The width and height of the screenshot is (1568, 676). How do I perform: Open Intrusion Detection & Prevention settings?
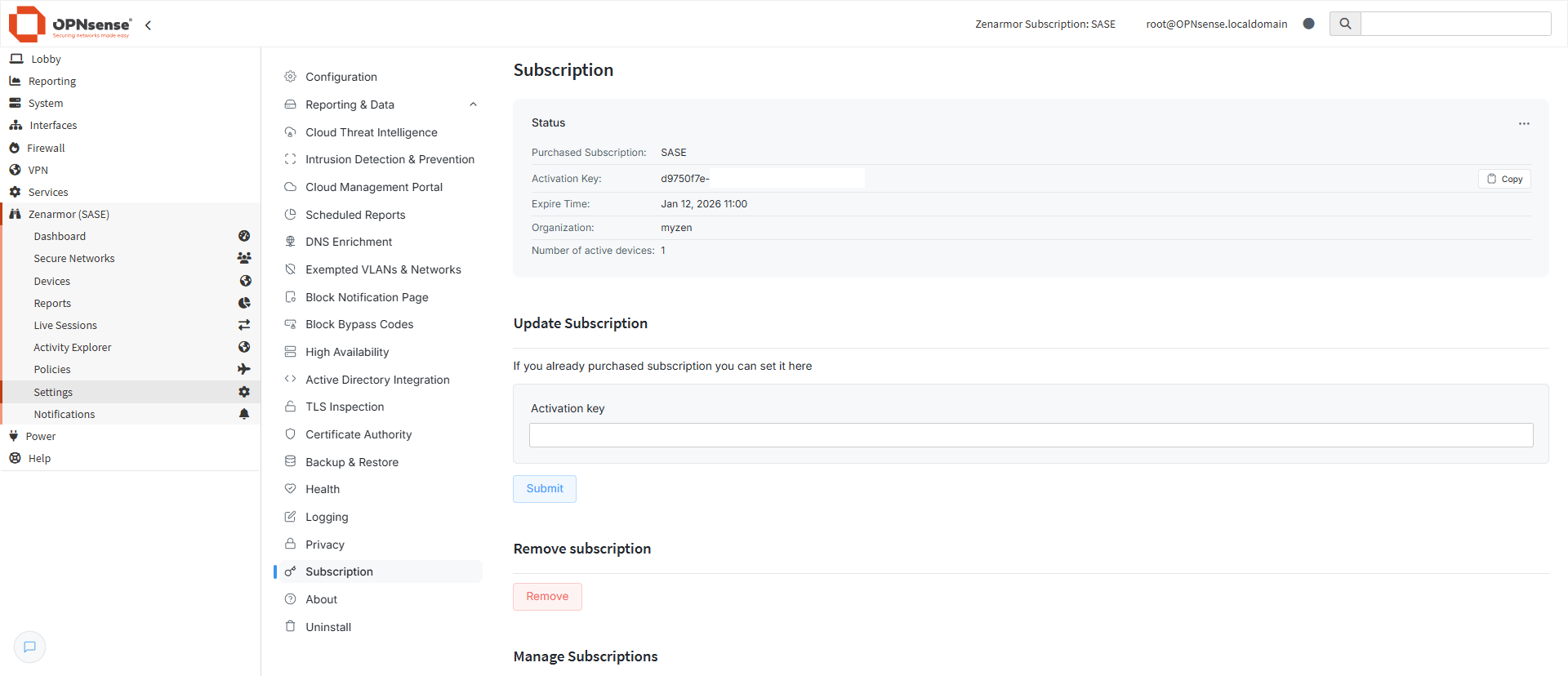[x=390, y=159]
